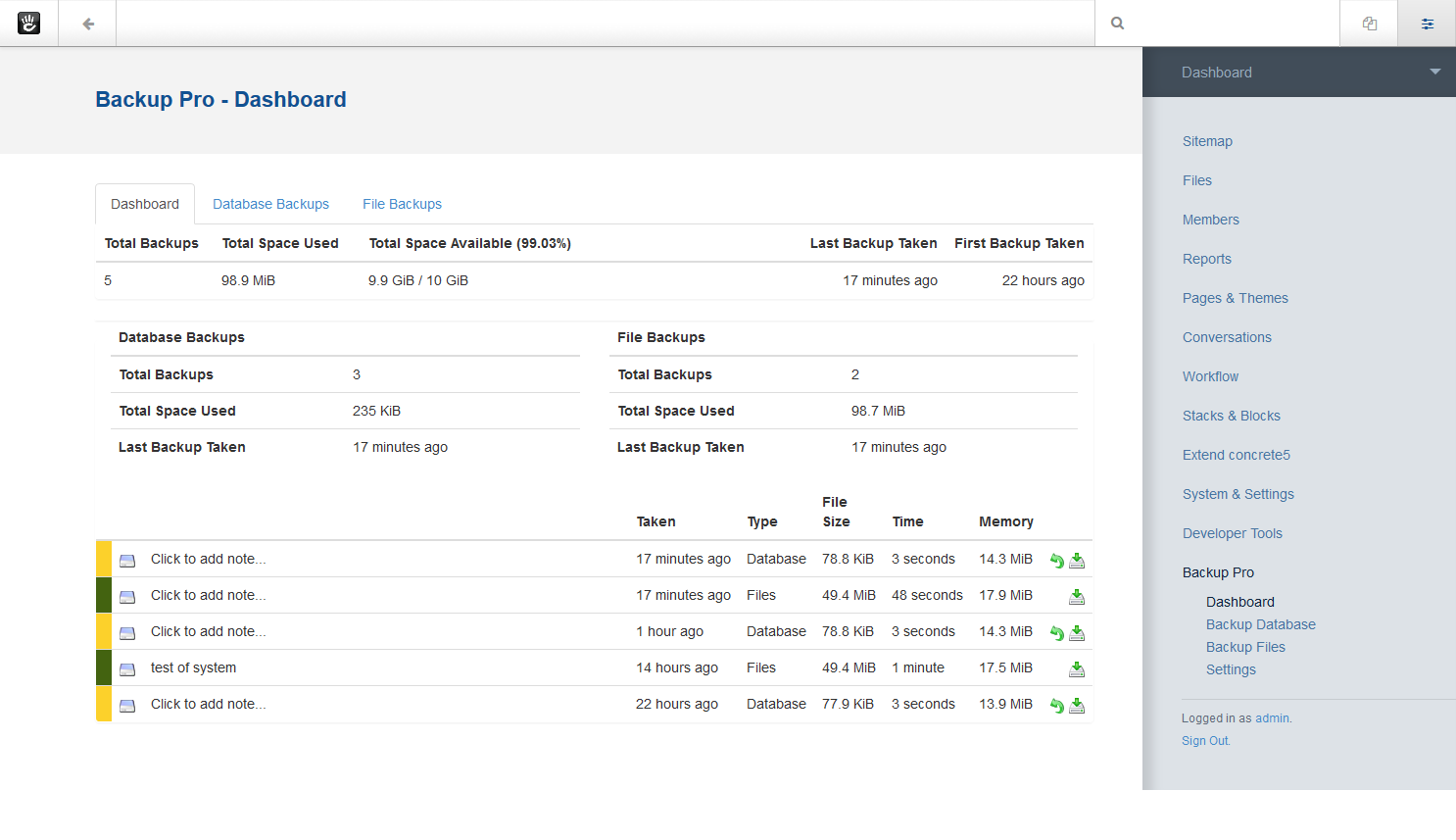Click the search magnifier icon
Screen dimensions: 1456x840
point(1117,24)
